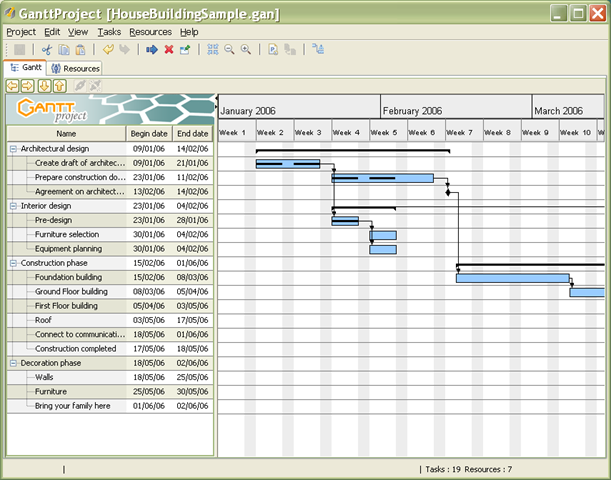611x480 pixels.
Task: Click the Paste clipboard icon
Action: (79, 49)
